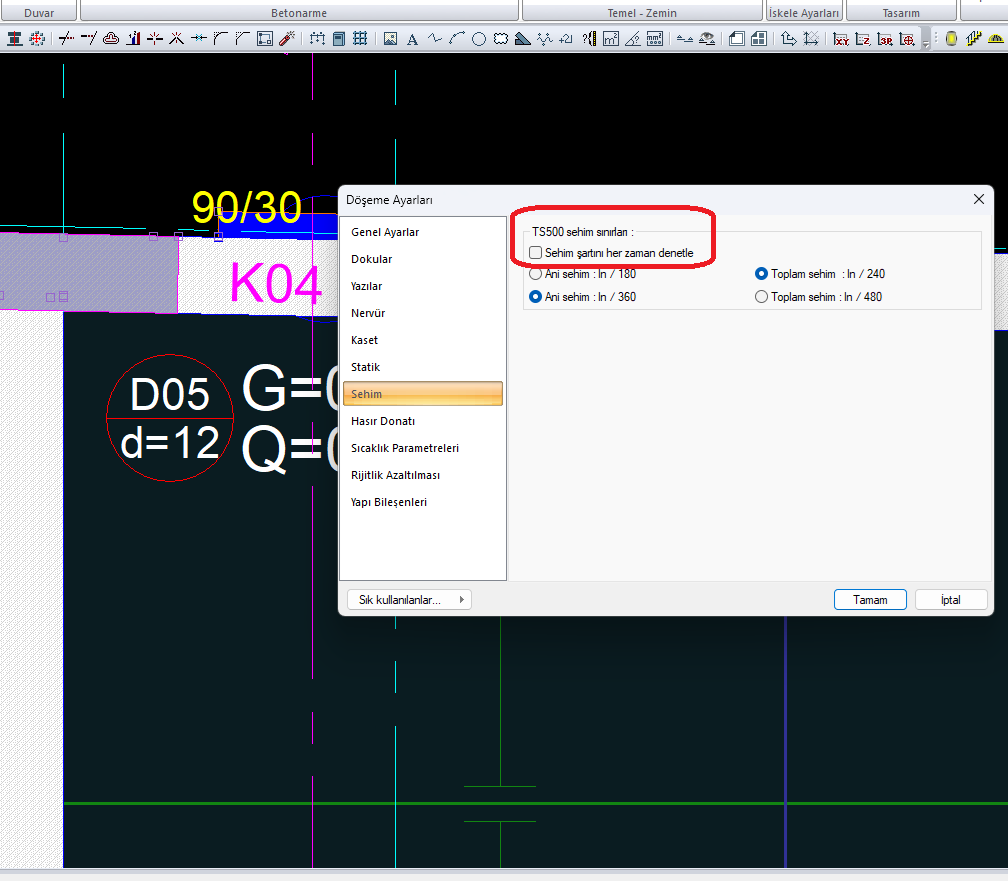Click the red firecracker explode icon

click(287, 39)
